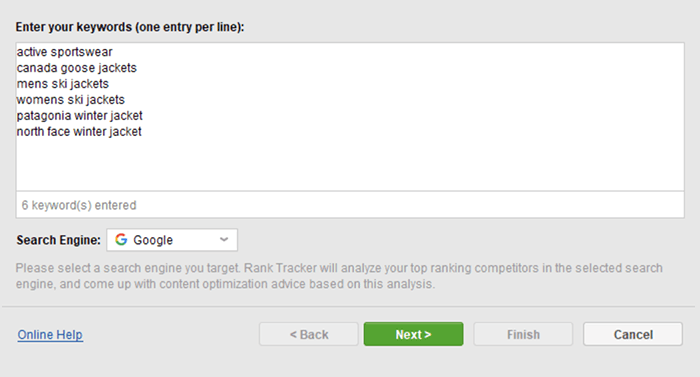700x377 pixels.
Task: Click the Google logo icon in Search Engine box
Action: [x=121, y=239]
